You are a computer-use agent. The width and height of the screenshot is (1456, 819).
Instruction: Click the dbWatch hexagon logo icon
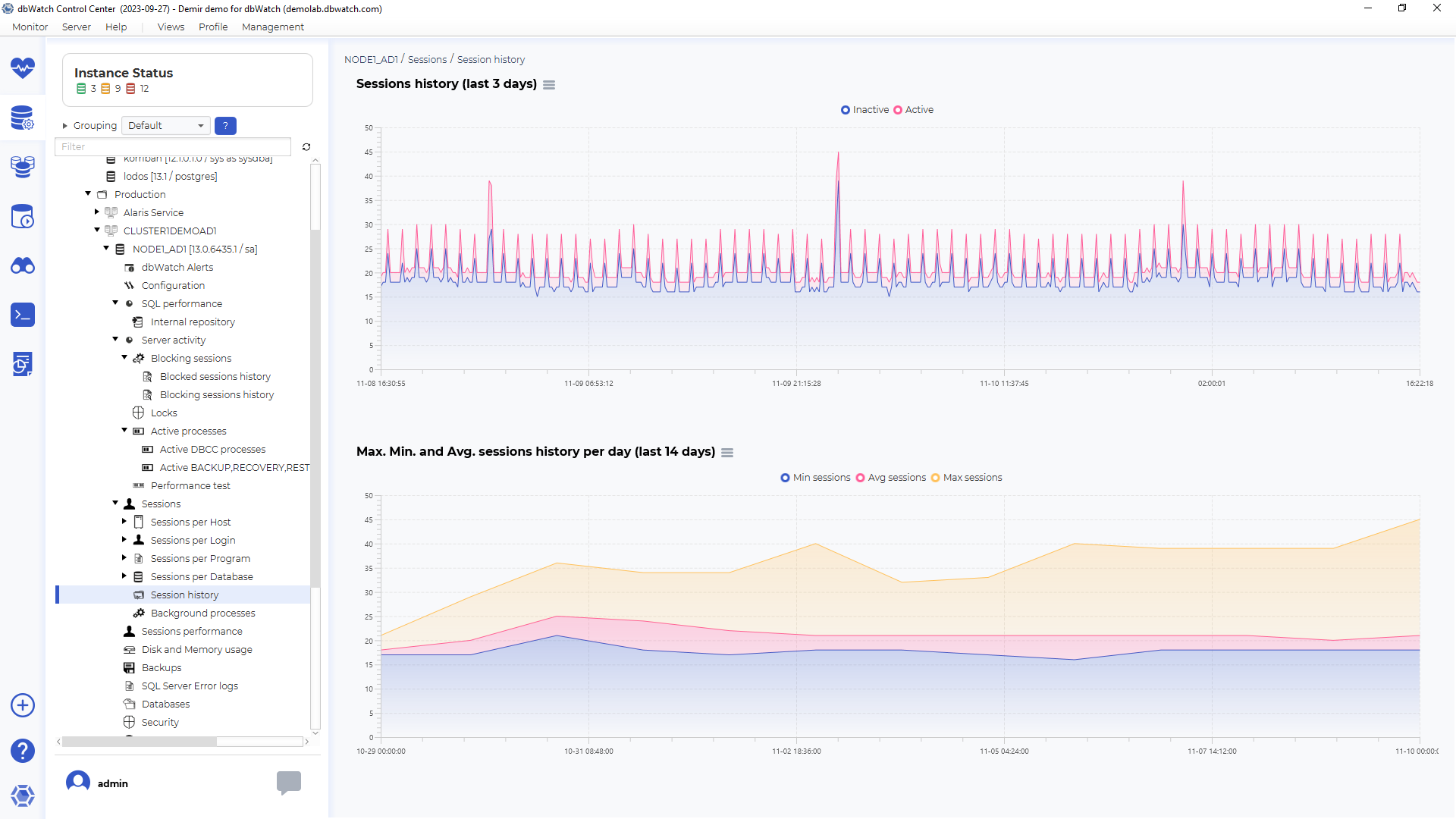(x=23, y=796)
